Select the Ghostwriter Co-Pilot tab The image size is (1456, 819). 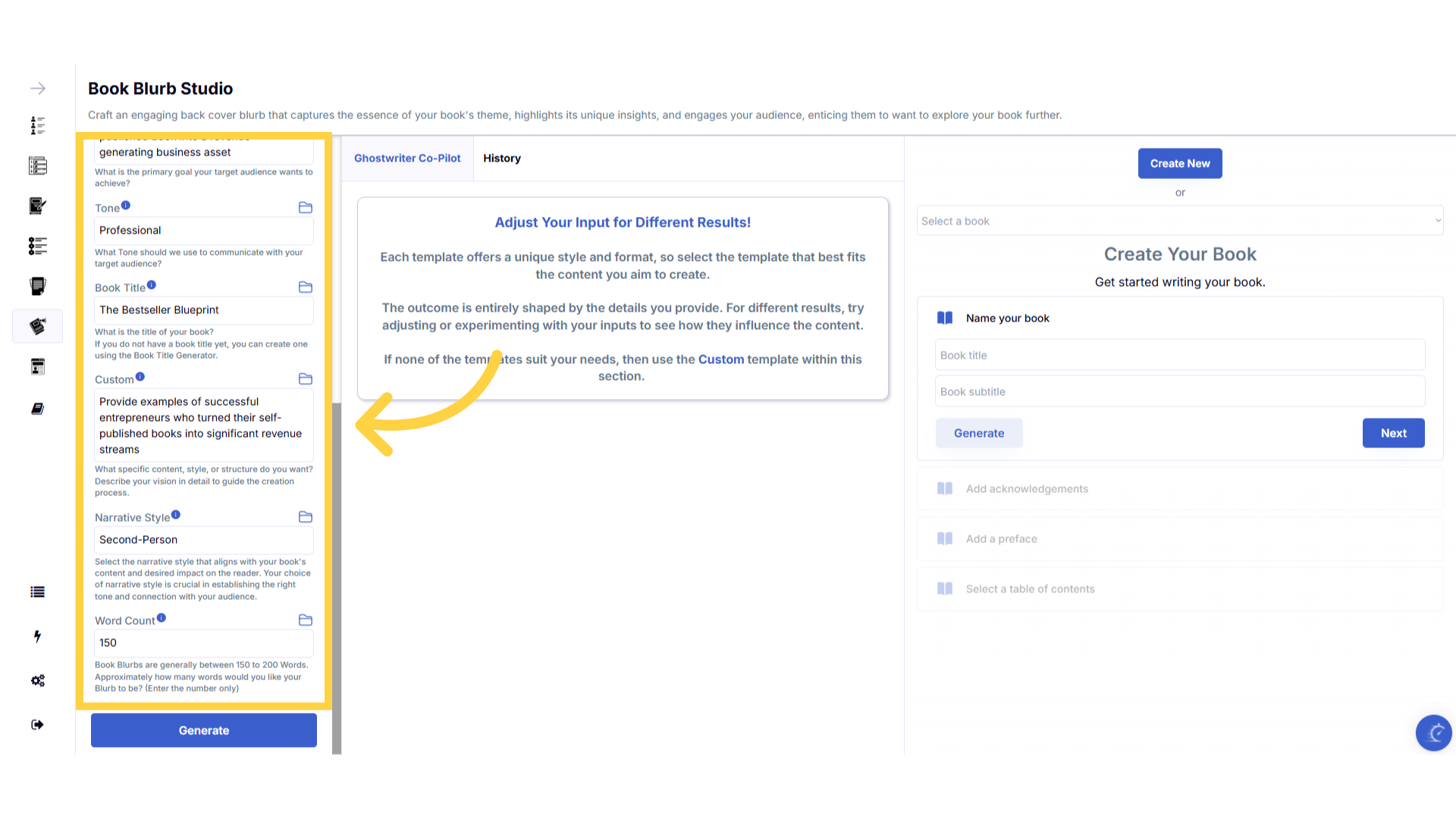click(407, 158)
